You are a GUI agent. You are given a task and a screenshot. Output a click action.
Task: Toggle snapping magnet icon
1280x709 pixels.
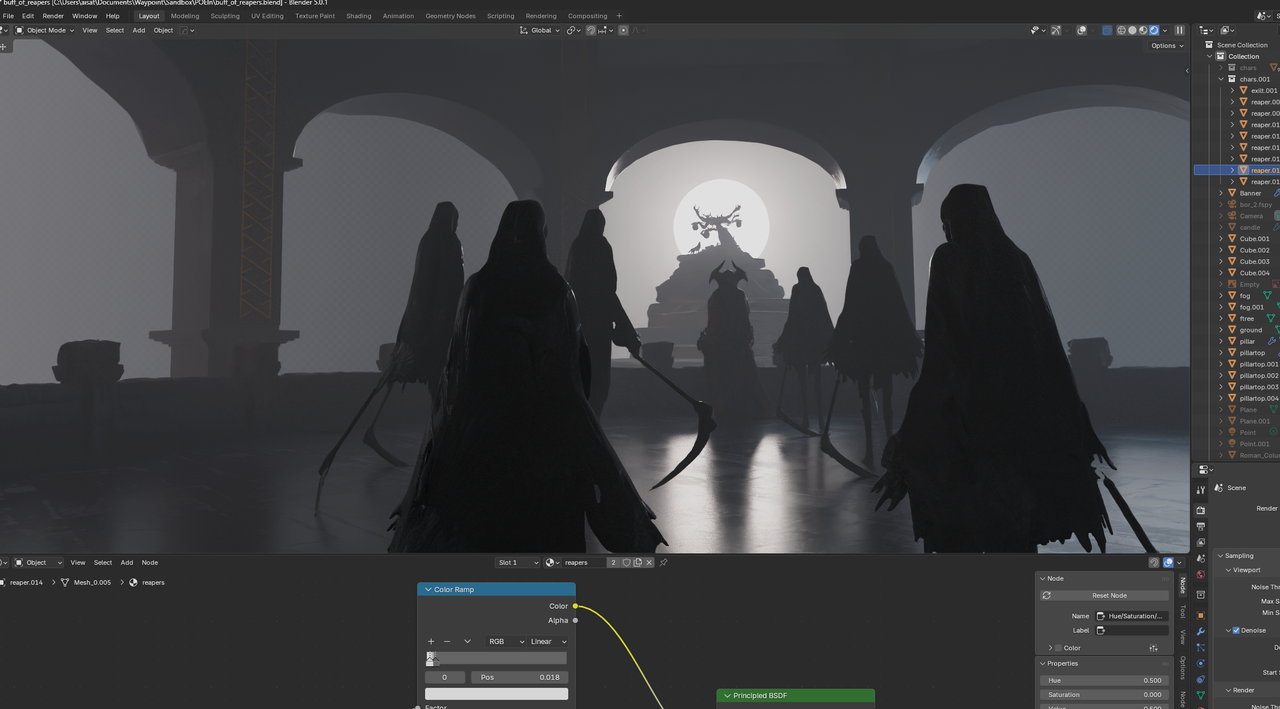(591, 30)
